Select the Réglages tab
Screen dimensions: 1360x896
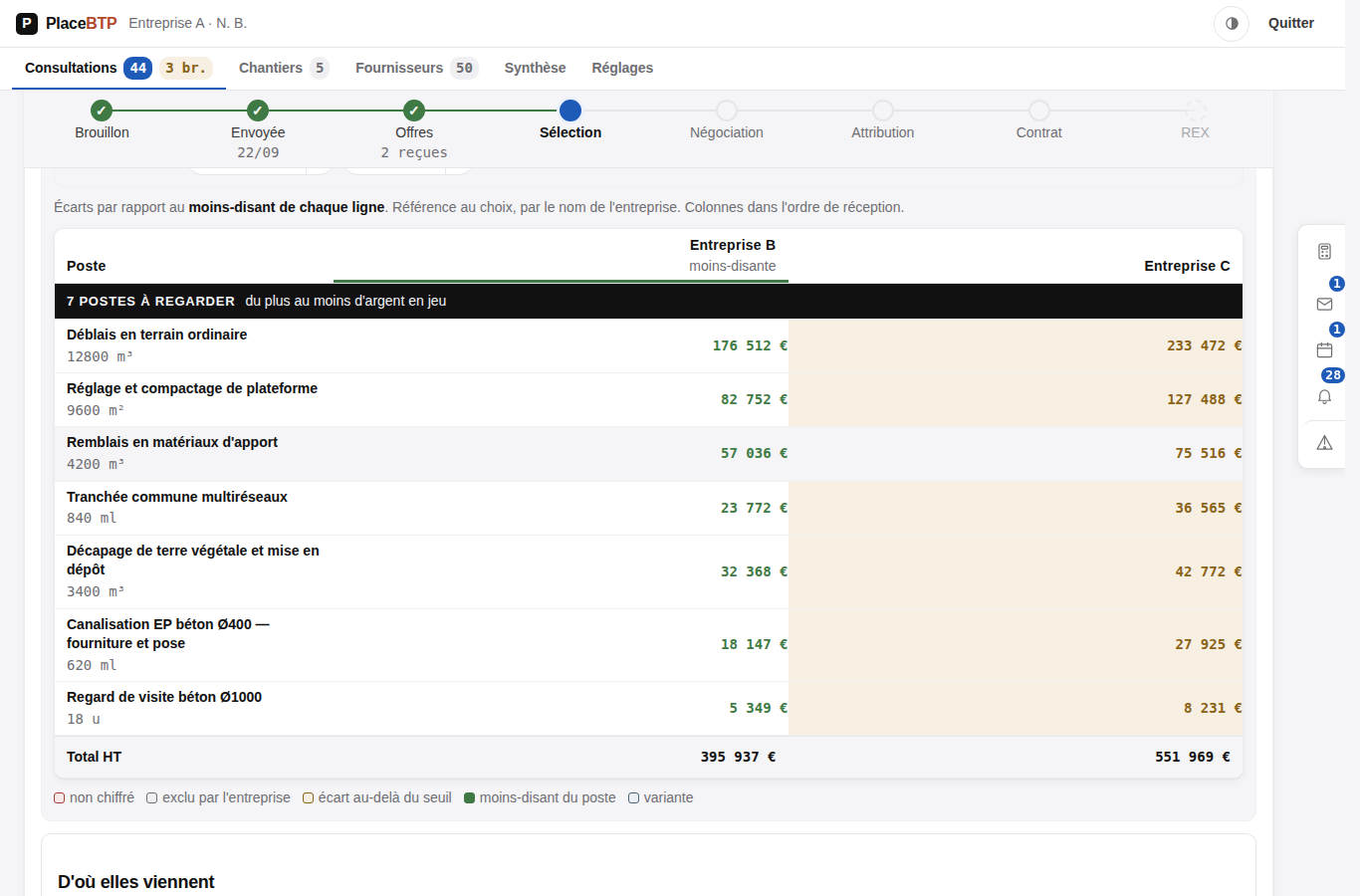[x=622, y=68]
